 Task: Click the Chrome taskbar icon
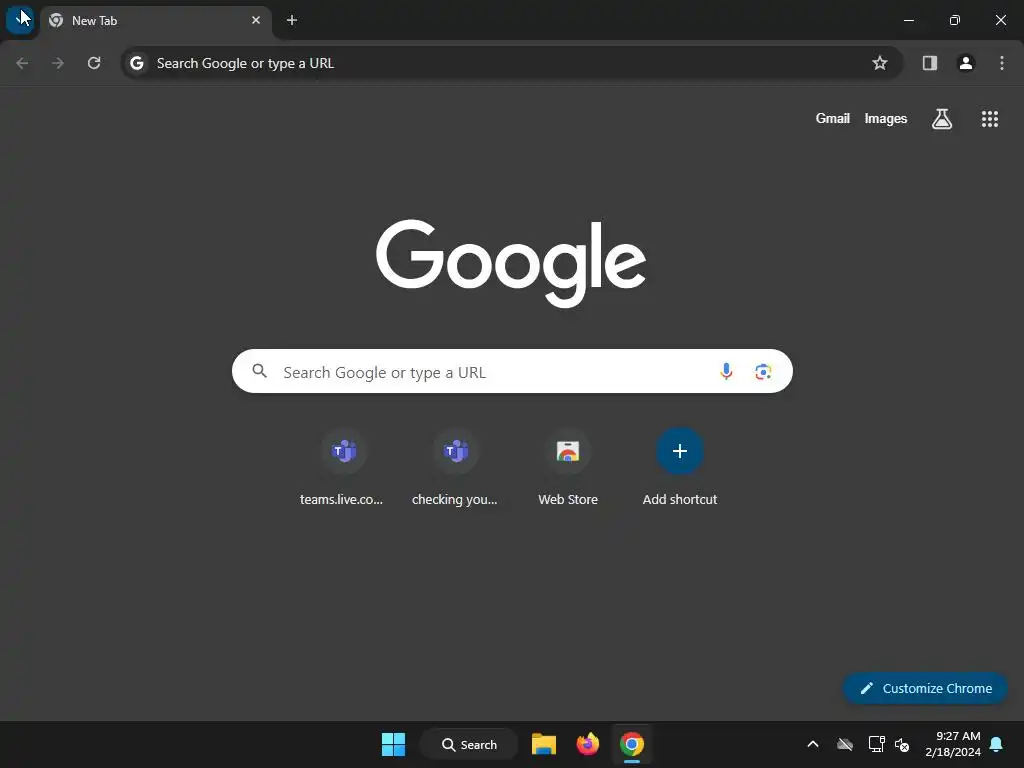point(632,744)
